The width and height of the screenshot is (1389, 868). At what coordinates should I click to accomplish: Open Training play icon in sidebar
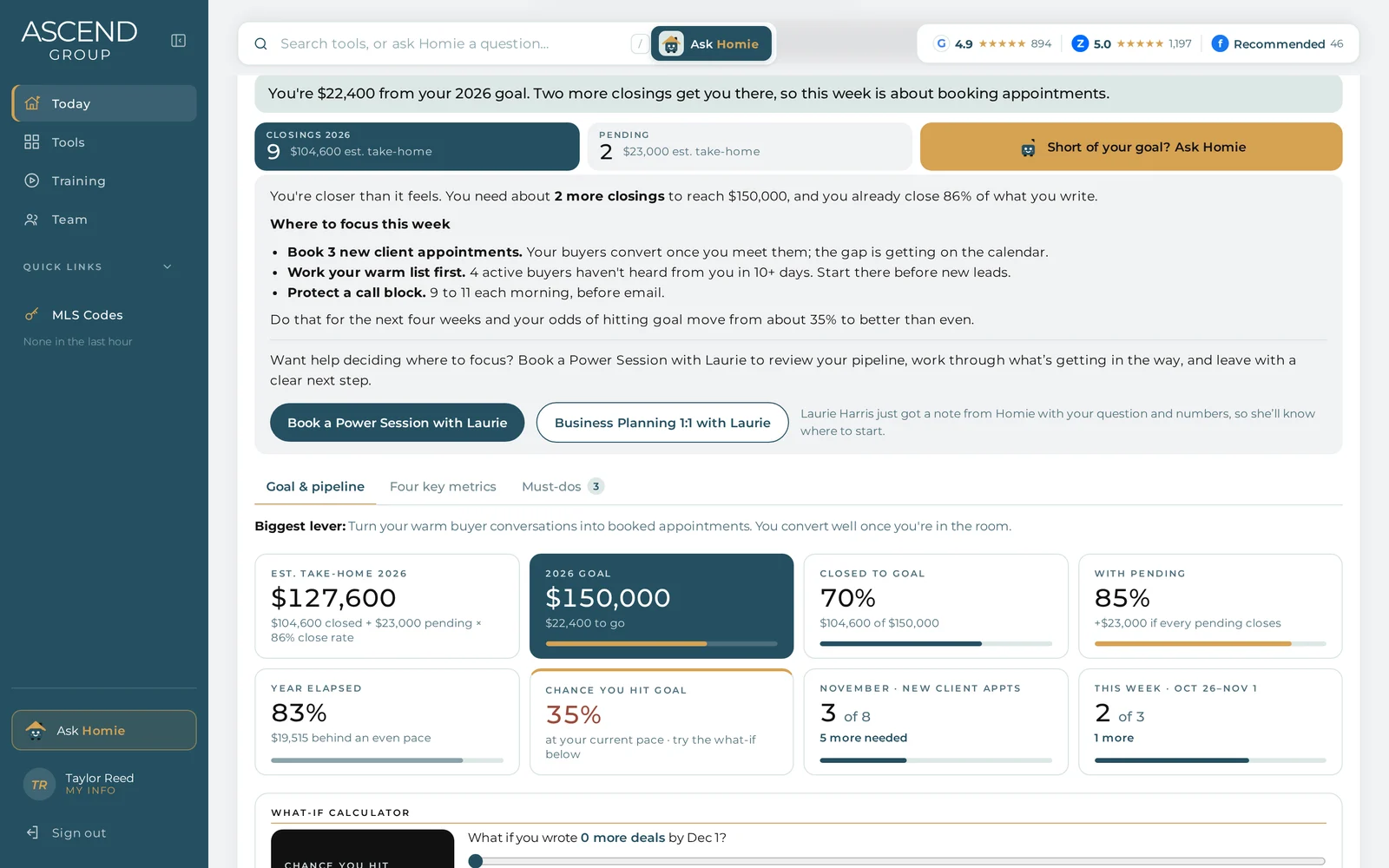point(32,181)
